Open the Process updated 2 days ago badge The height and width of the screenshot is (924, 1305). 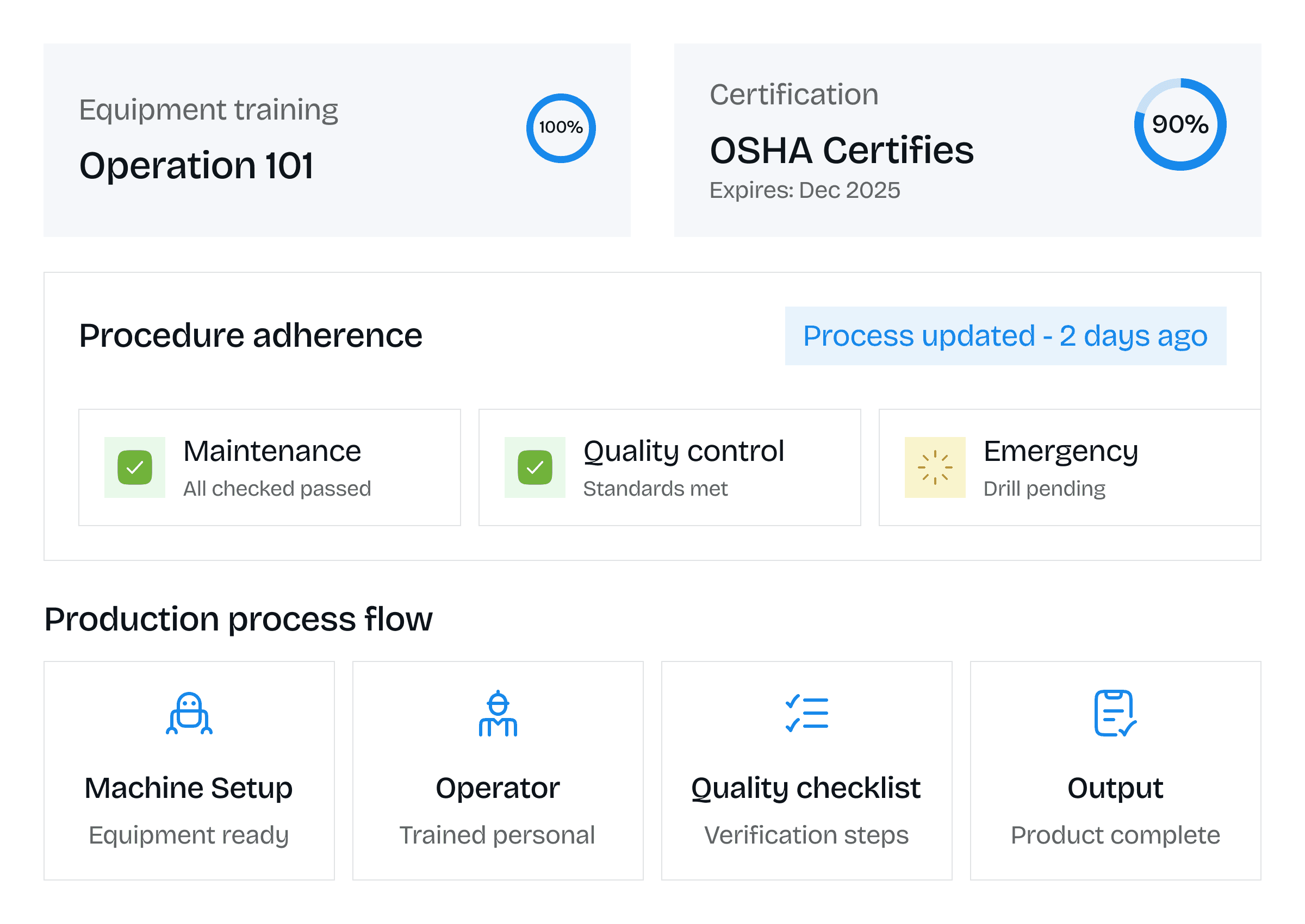tap(1005, 336)
